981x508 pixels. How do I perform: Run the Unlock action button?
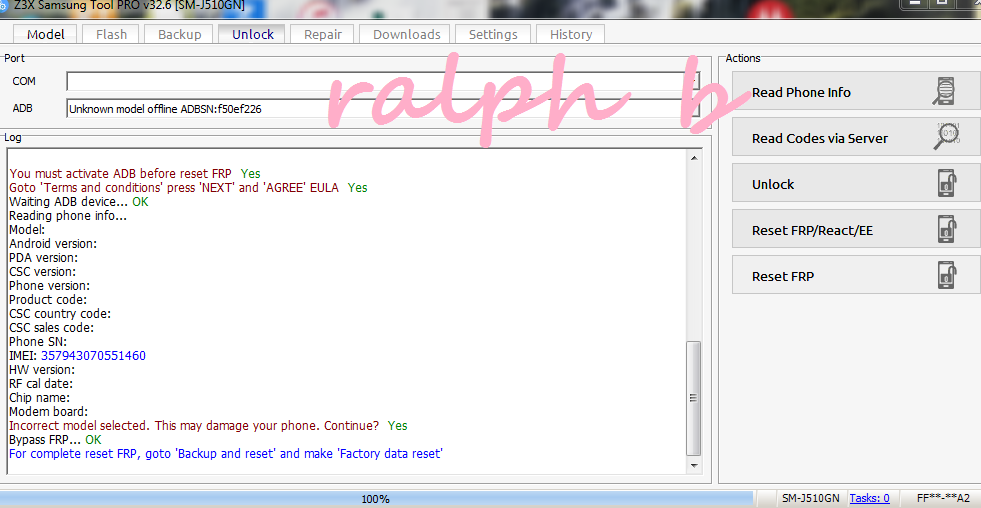click(856, 184)
